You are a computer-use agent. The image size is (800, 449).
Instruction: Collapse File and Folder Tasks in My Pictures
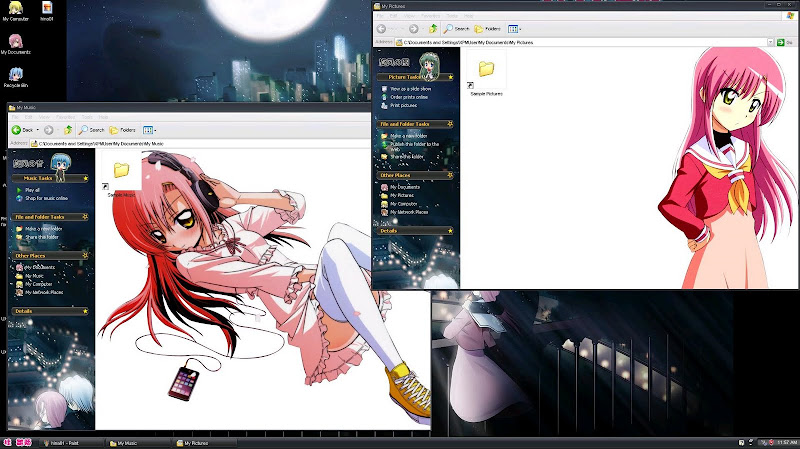(x=450, y=124)
